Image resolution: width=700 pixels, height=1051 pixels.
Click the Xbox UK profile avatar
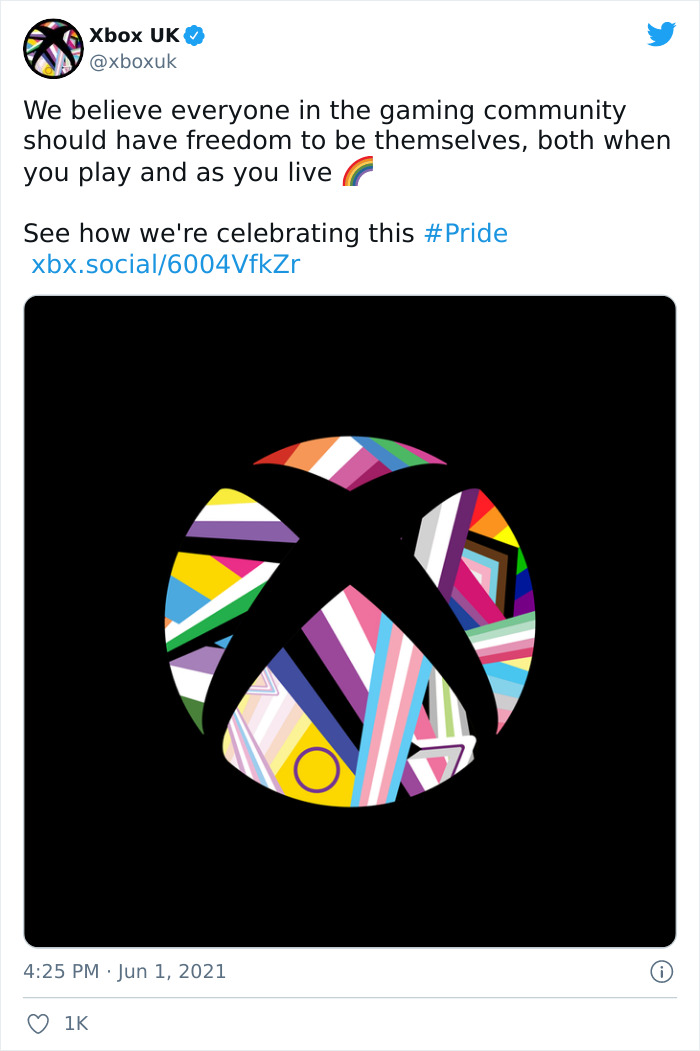(52, 47)
